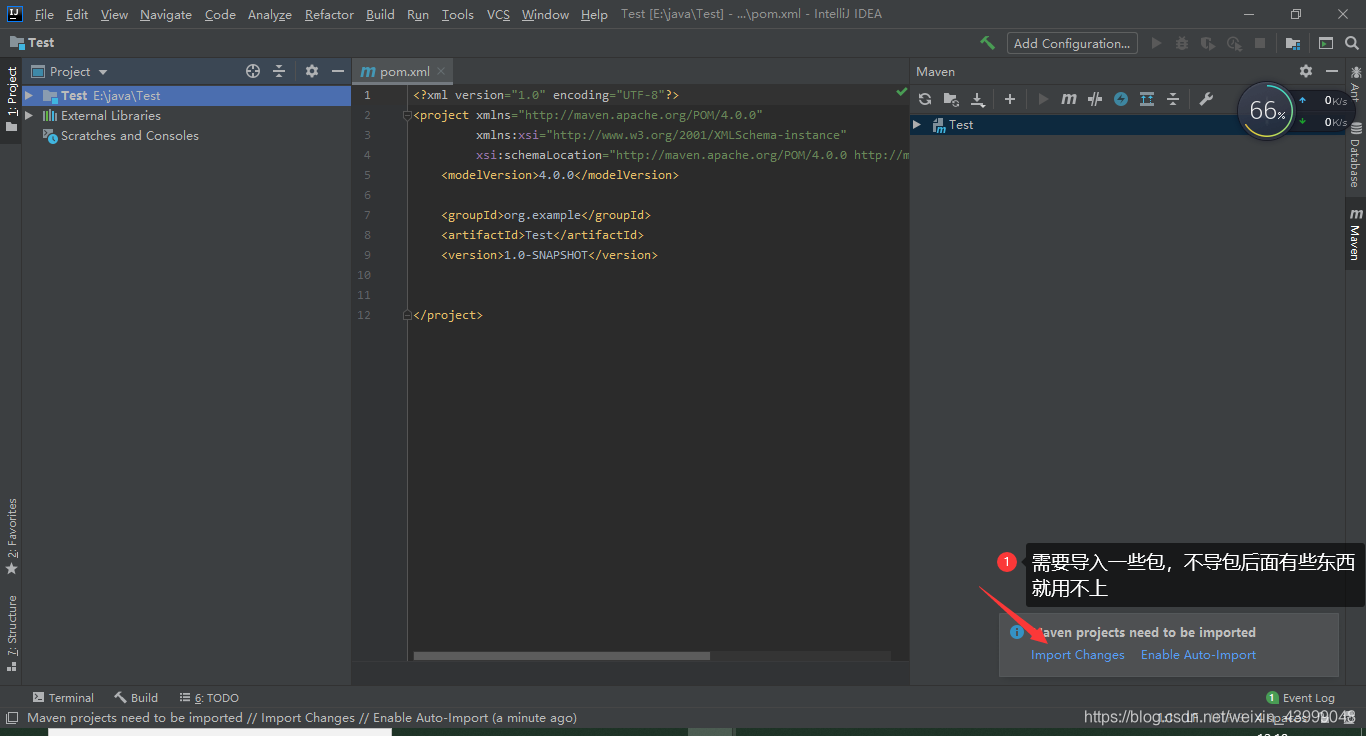Screen dimensions: 1366x736
Task: Open Project panel gear settings
Action: [x=312, y=71]
